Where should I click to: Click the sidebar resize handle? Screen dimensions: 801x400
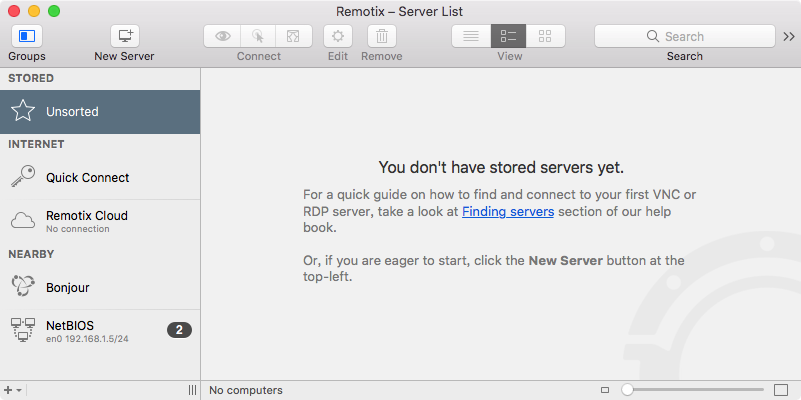point(193,390)
